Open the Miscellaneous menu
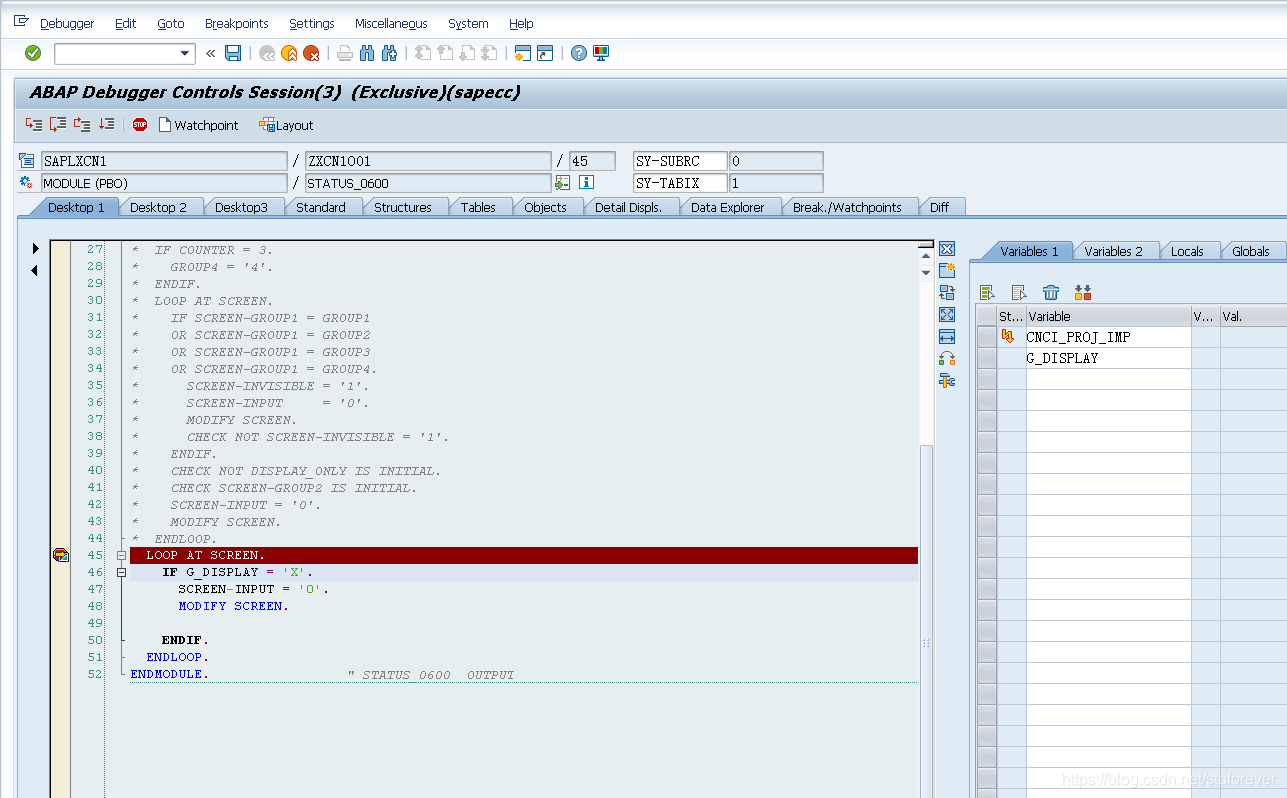This screenshot has height=798, width=1287. click(x=391, y=23)
